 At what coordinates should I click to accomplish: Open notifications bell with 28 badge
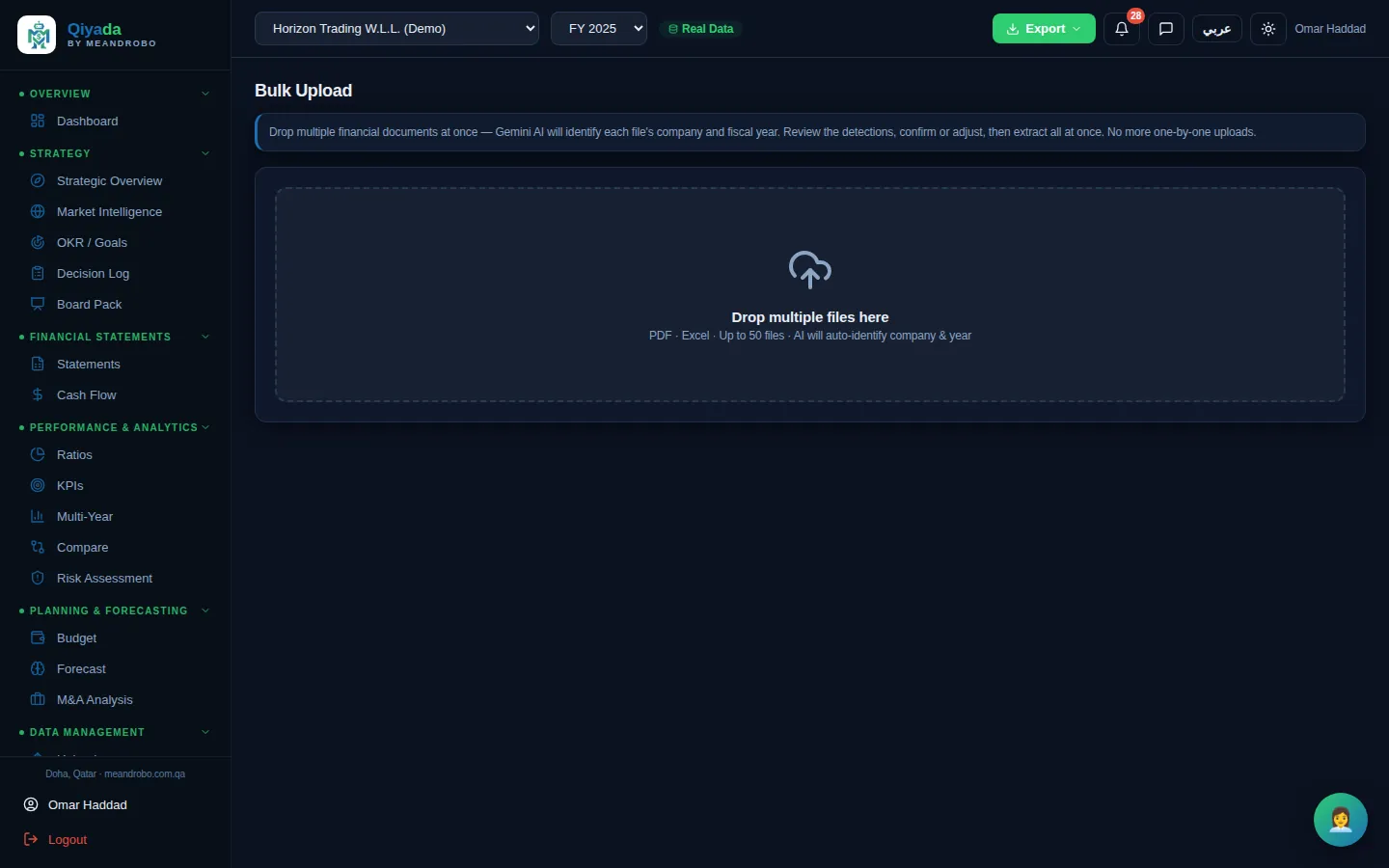1121,29
